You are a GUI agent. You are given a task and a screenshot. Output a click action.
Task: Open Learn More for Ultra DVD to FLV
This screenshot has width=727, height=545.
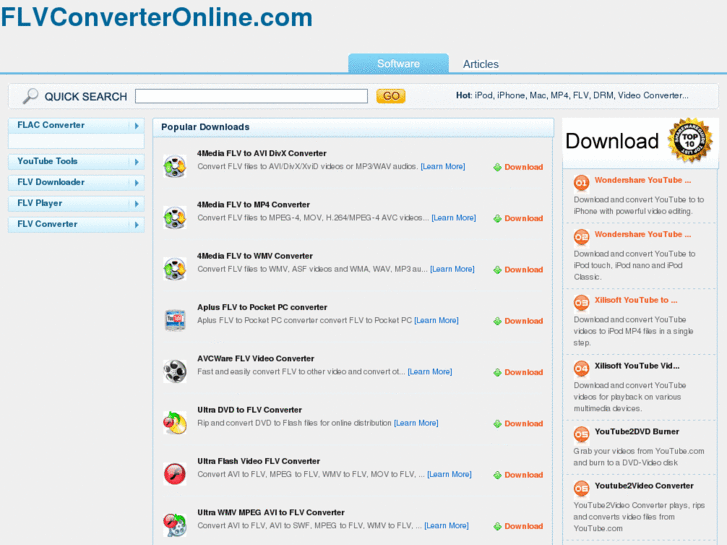(x=416, y=423)
